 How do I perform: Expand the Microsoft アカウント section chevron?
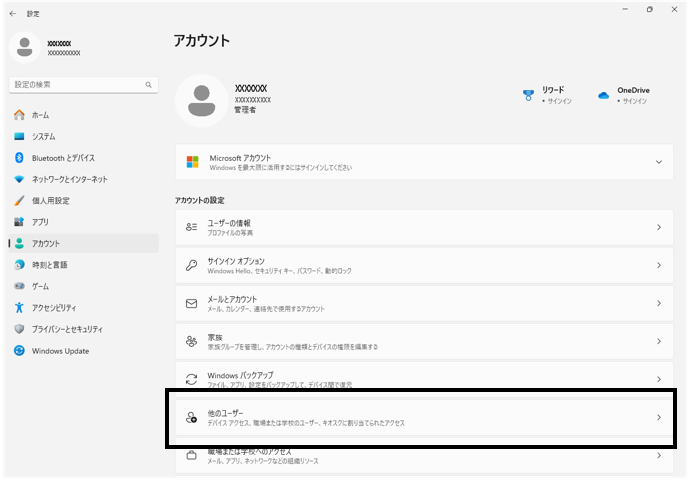point(658,162)
